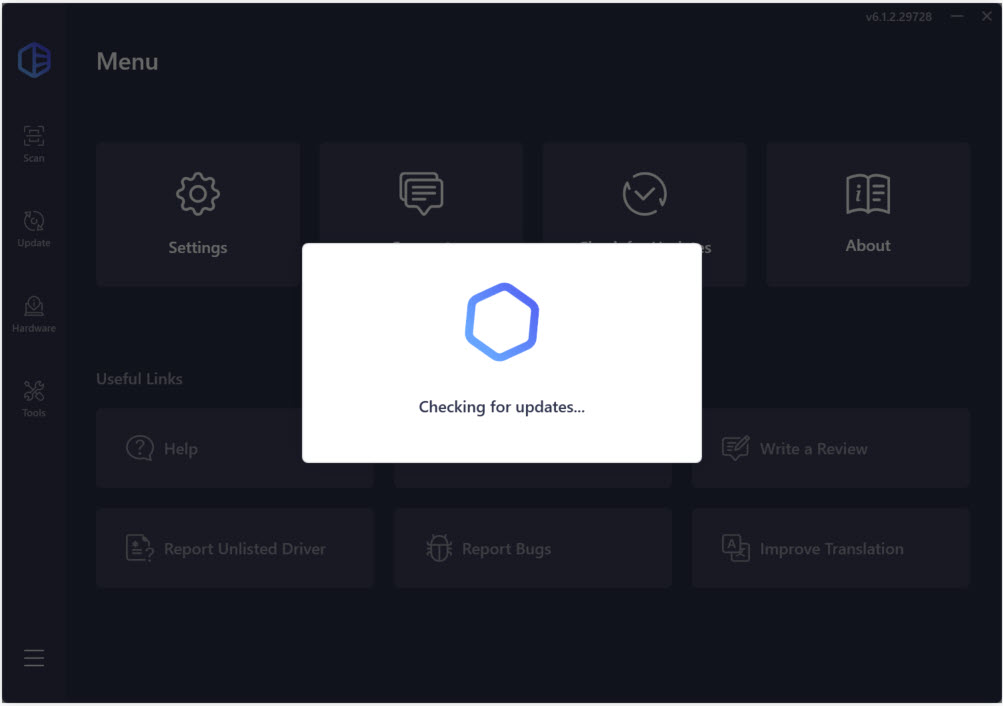Image resolution: width=1003 pixels, height=706 pixels.
Task: Click the "Checking for updates..." message
Action: pos(502,407)
